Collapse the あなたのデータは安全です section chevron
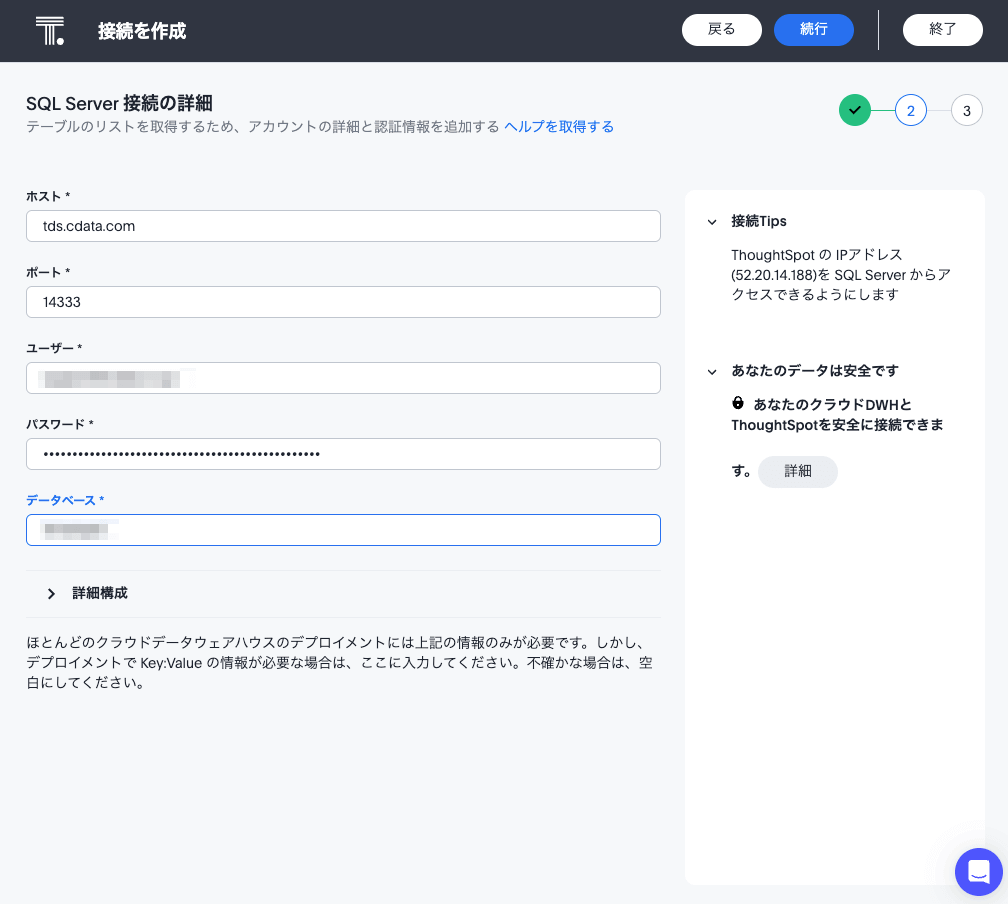 (x=712, y=372)
